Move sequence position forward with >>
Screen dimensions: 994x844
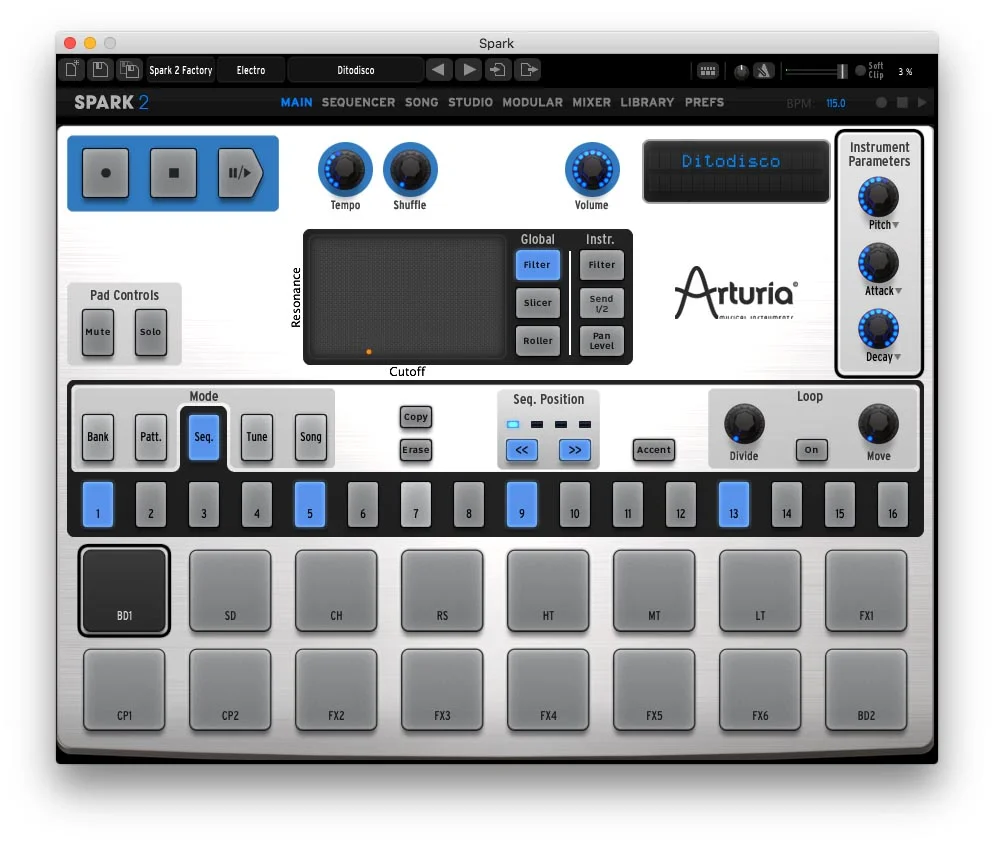pyautogui.click(x=575, y=450)
